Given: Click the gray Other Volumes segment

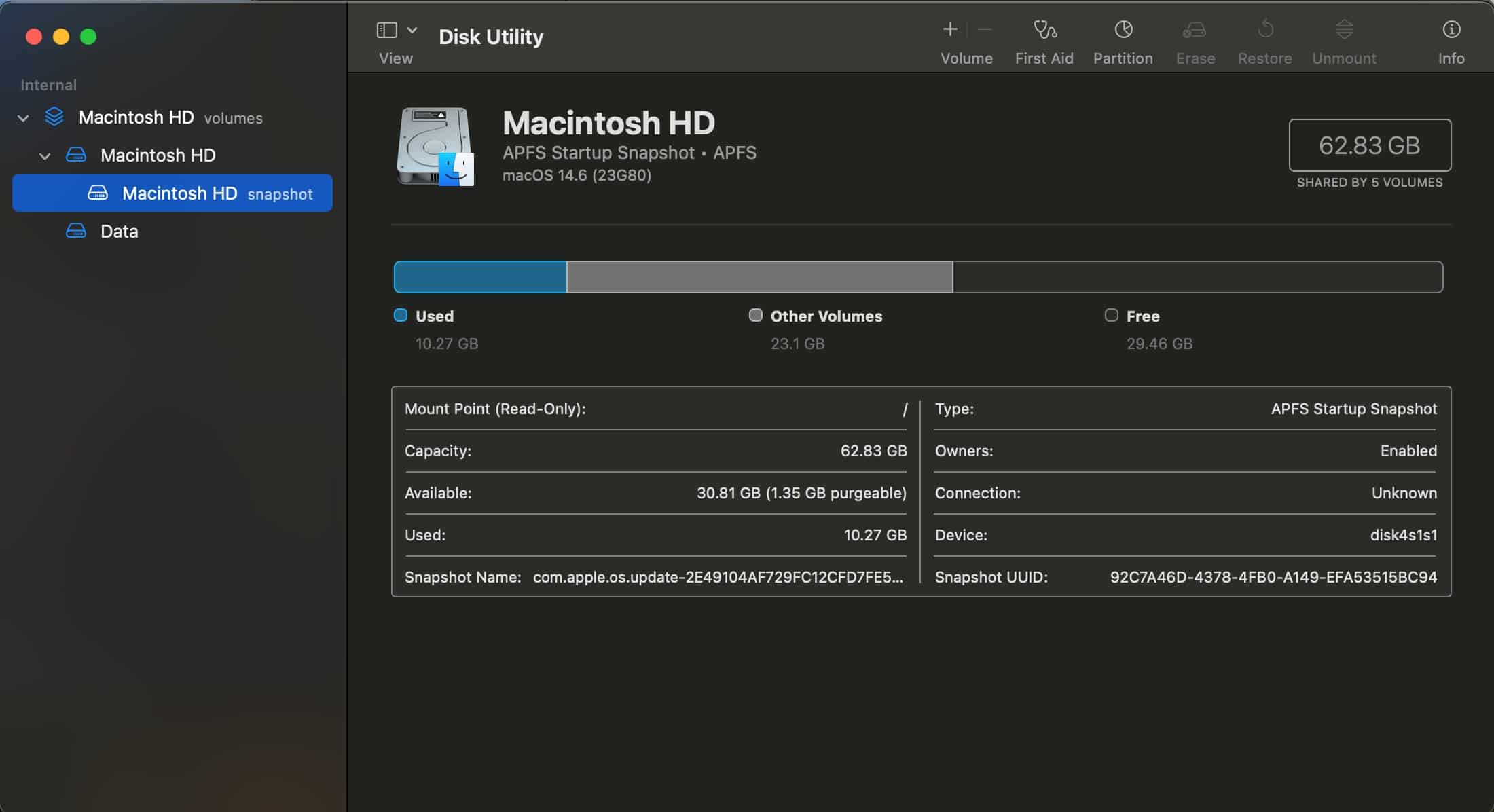Looking at the screenshot, I should (760, 277).
